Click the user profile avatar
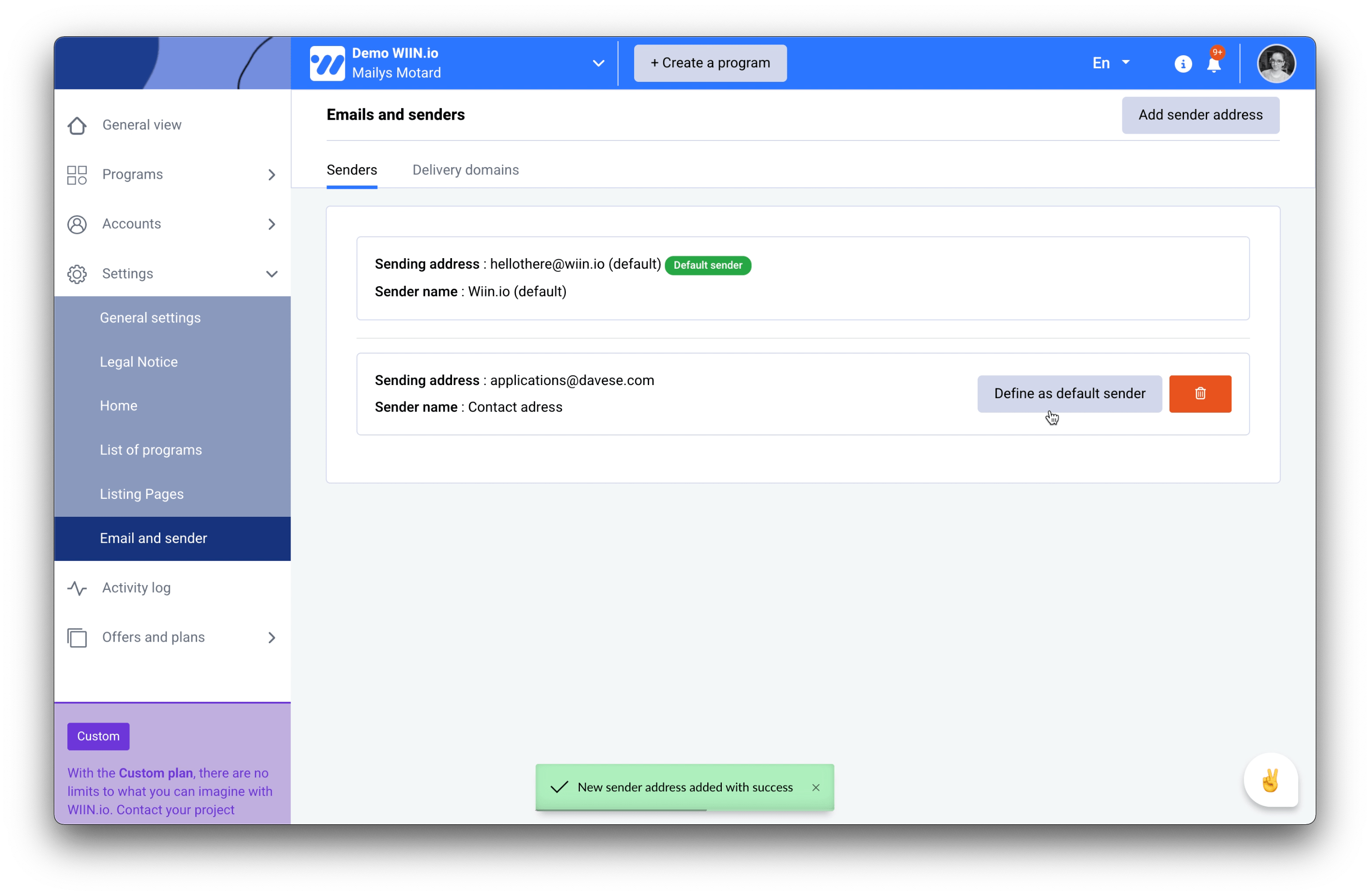The image size is (1370, 896). [1276, 63]
